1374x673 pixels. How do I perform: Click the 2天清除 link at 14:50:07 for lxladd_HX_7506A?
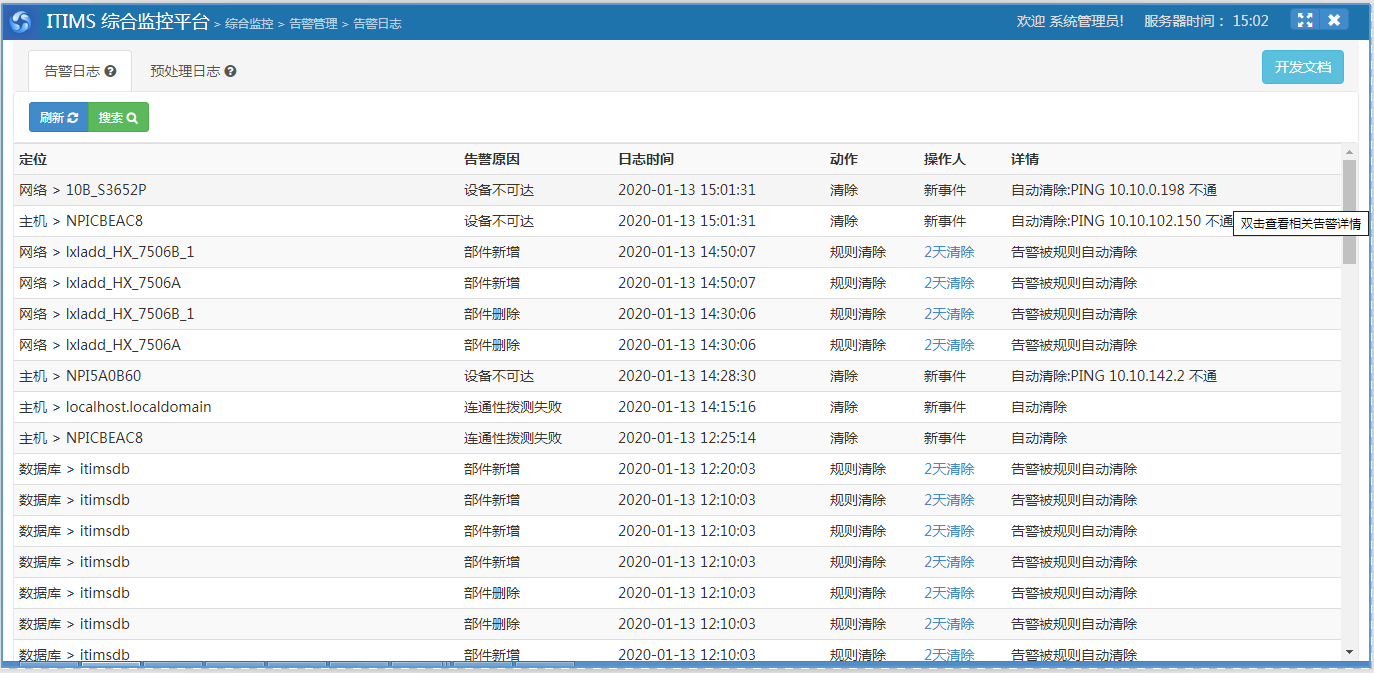[x=948, y=283]
